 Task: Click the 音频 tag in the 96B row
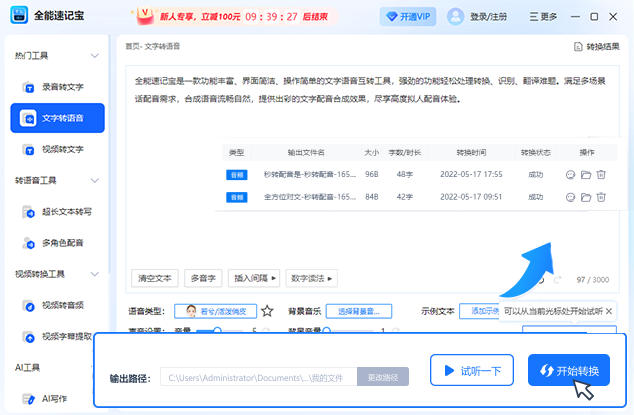(x=237, y=175)
